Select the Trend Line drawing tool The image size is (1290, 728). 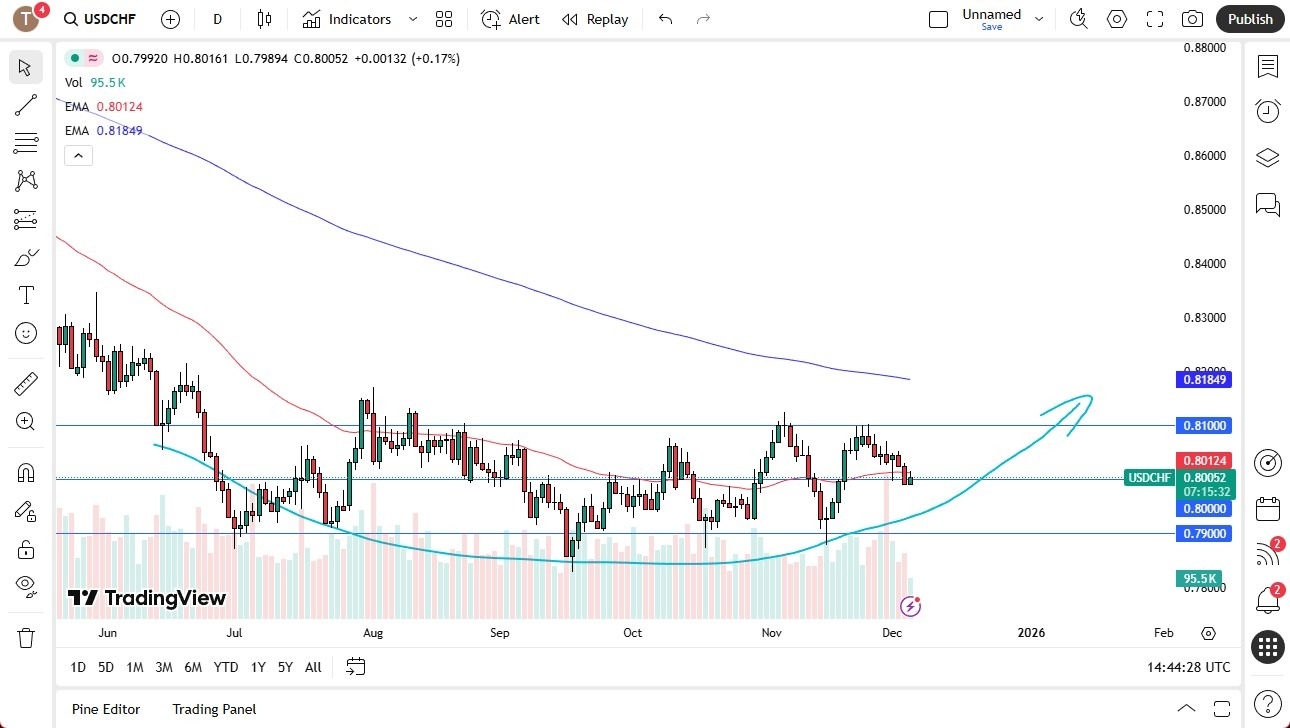pos(26,105)
